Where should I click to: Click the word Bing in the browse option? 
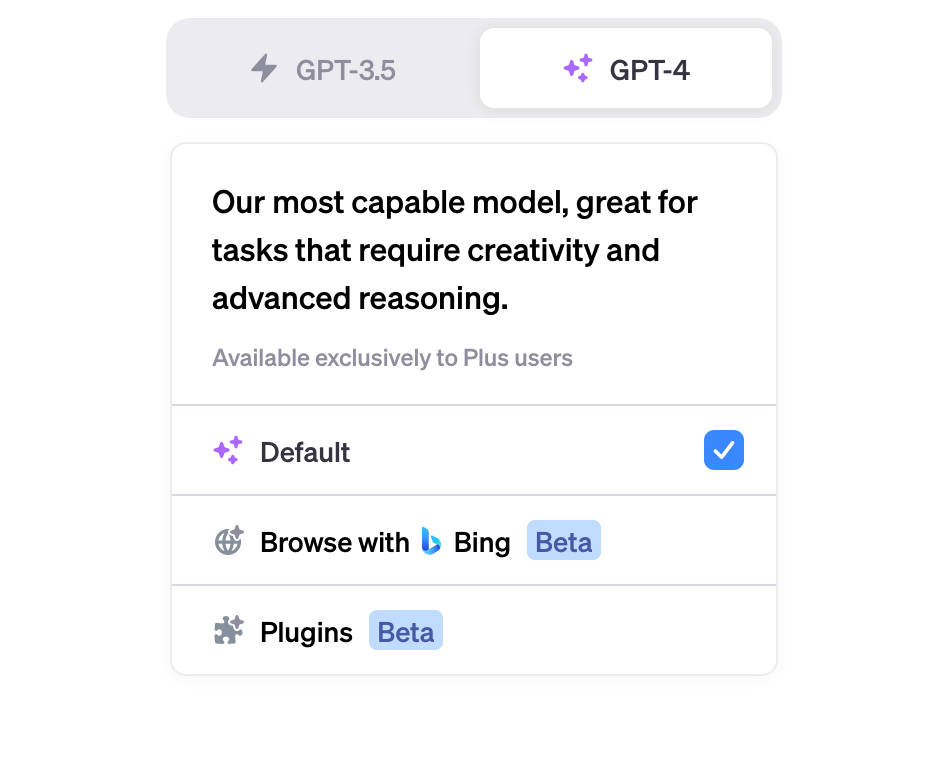coord(482,542)
